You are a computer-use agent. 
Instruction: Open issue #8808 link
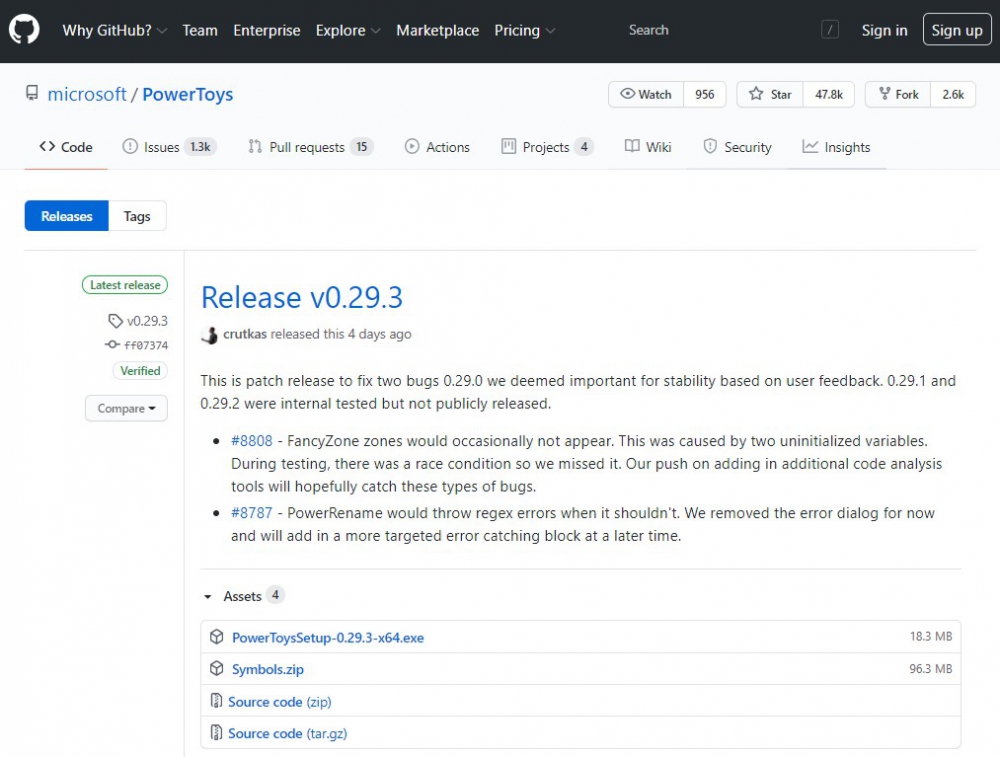[251, 441]
